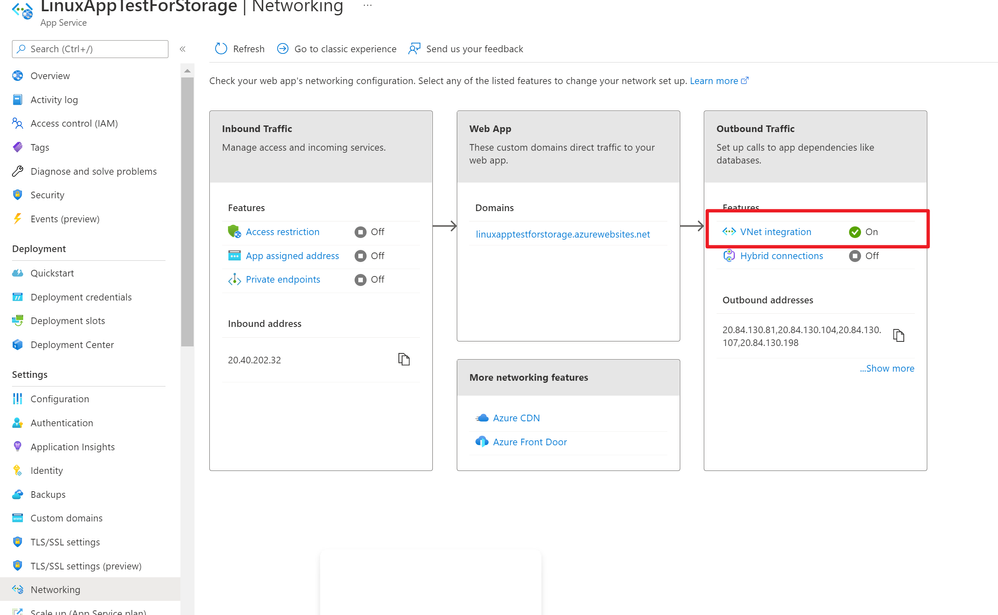Click VNet integration On status indicator

pyautogui.click(x=855, y=232)
